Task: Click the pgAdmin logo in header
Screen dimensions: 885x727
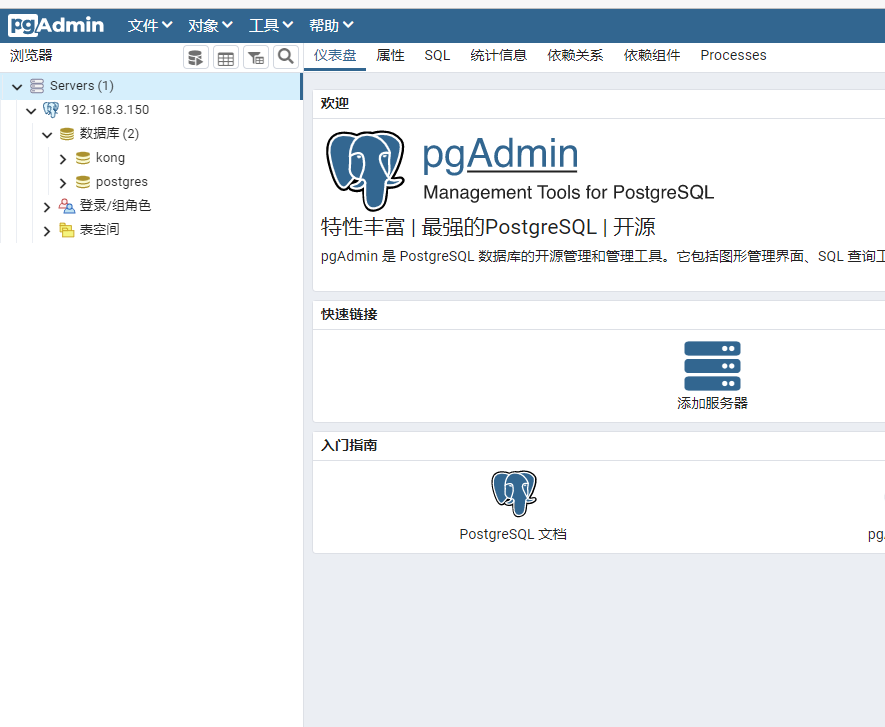Action: click(x=56, y=25)
